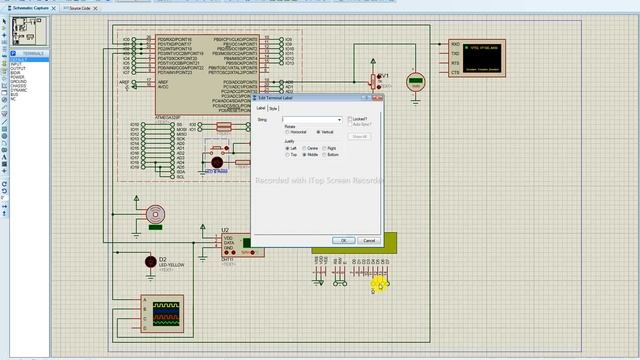The width and height of the screenshot is (640, 360).
Task: Select the Junction Dot tool
Action: [4, 35]
